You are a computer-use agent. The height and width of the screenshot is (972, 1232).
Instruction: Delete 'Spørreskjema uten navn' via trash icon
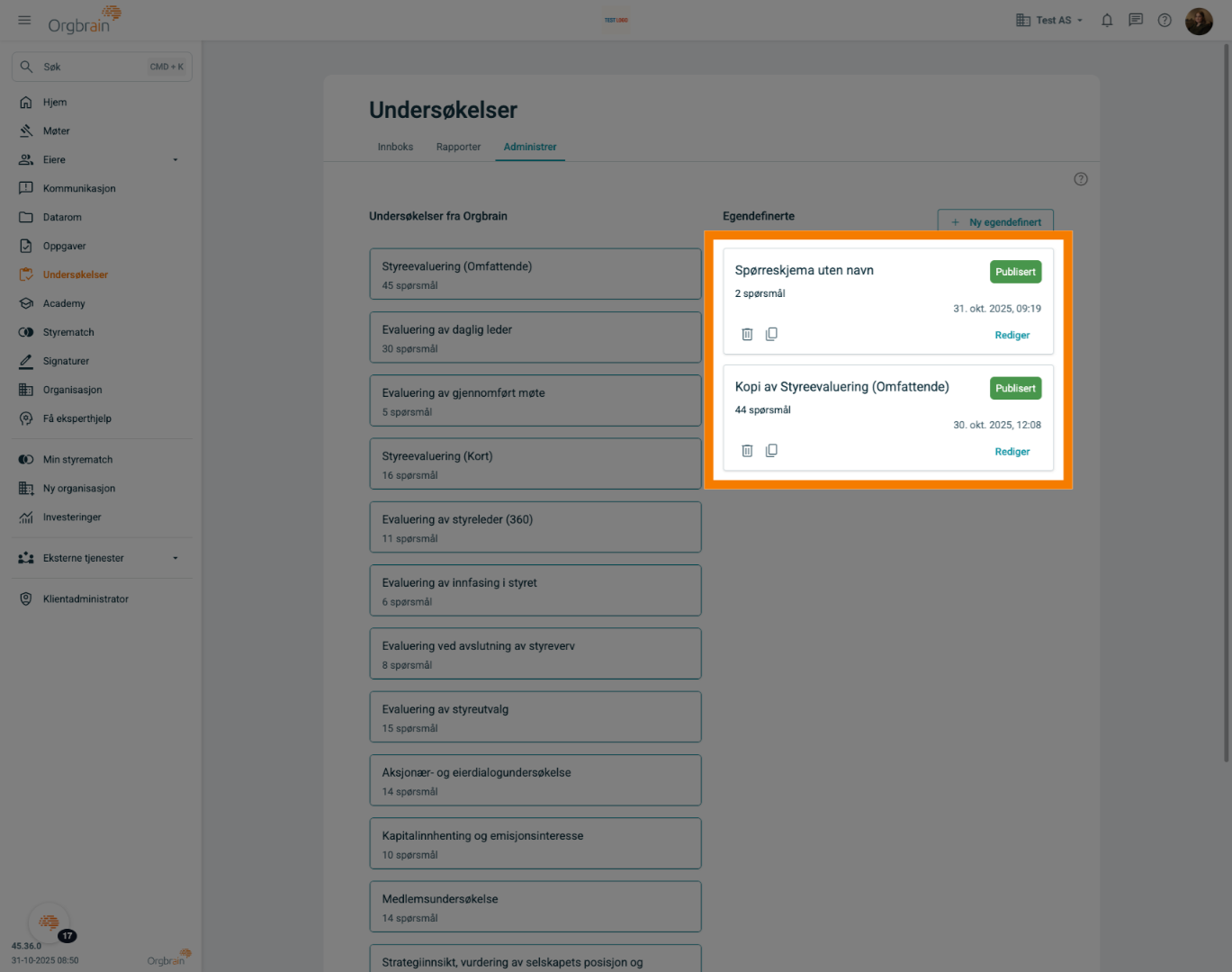(x=747, y=334)
